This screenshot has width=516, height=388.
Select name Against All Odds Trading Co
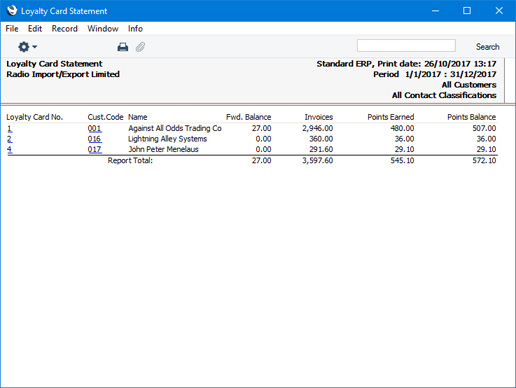tap(175, 128)
